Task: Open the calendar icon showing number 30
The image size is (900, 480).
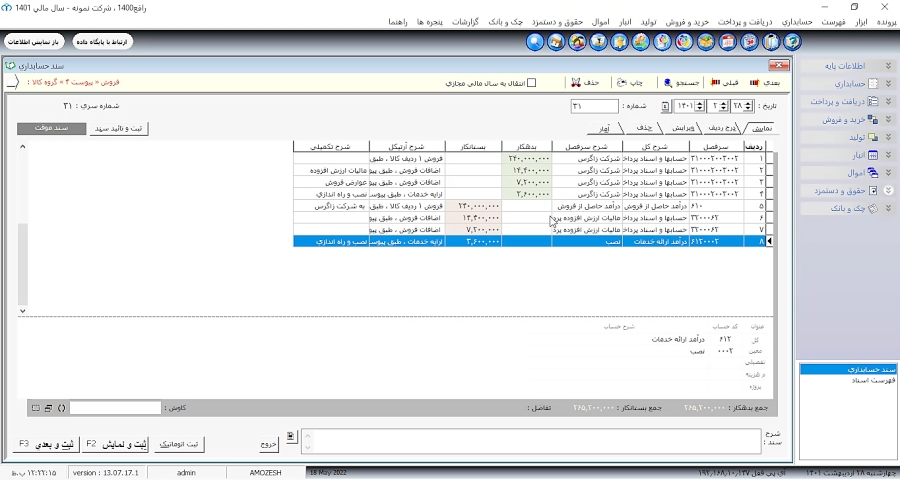Action: pos(750,42)
